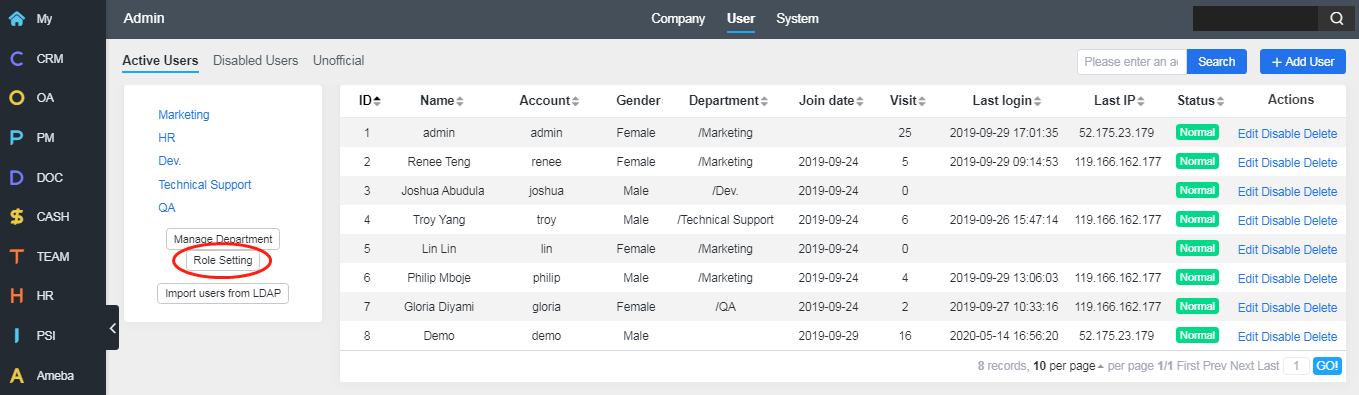Open the 10 per page dropdown

(1069, 366)
